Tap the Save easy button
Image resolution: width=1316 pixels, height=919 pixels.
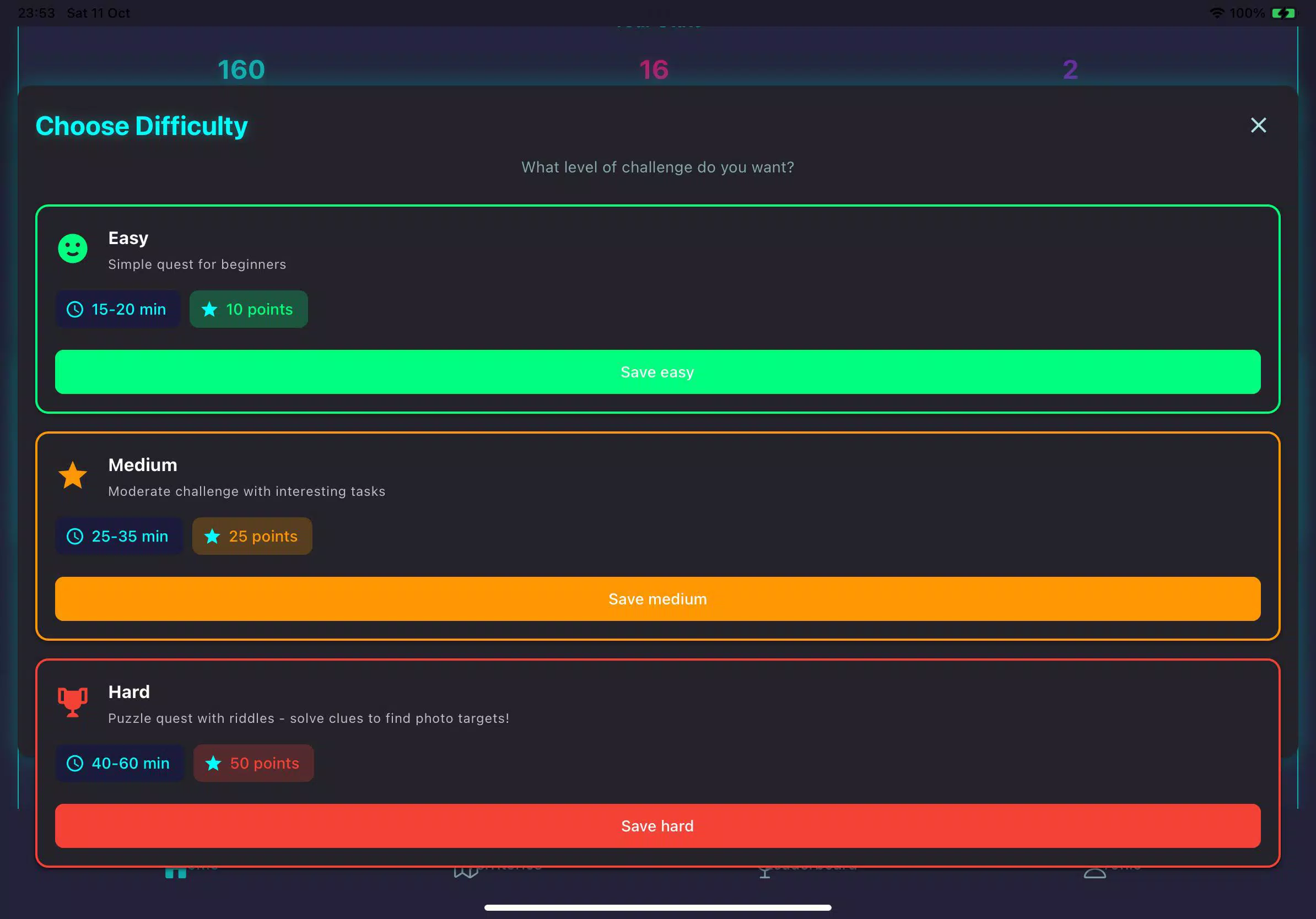(x=657, y=372)
